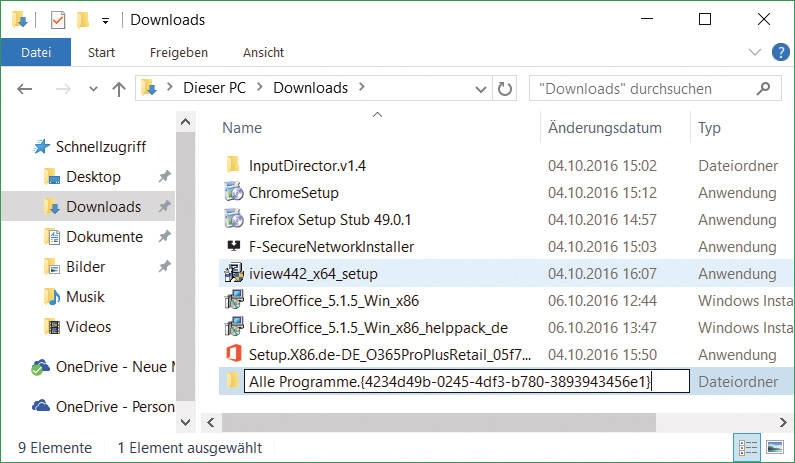Click the Refresh icon beside address bar
Image resolution: width=795 pixels, height=463 pixels.
coord(504,89)
